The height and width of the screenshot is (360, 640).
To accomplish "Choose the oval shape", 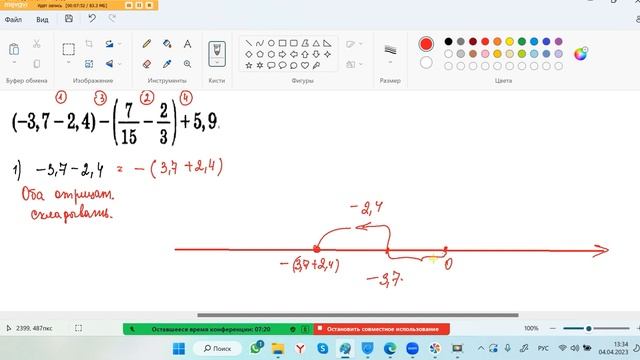I will pyautogui.click(x=271, y=43).
